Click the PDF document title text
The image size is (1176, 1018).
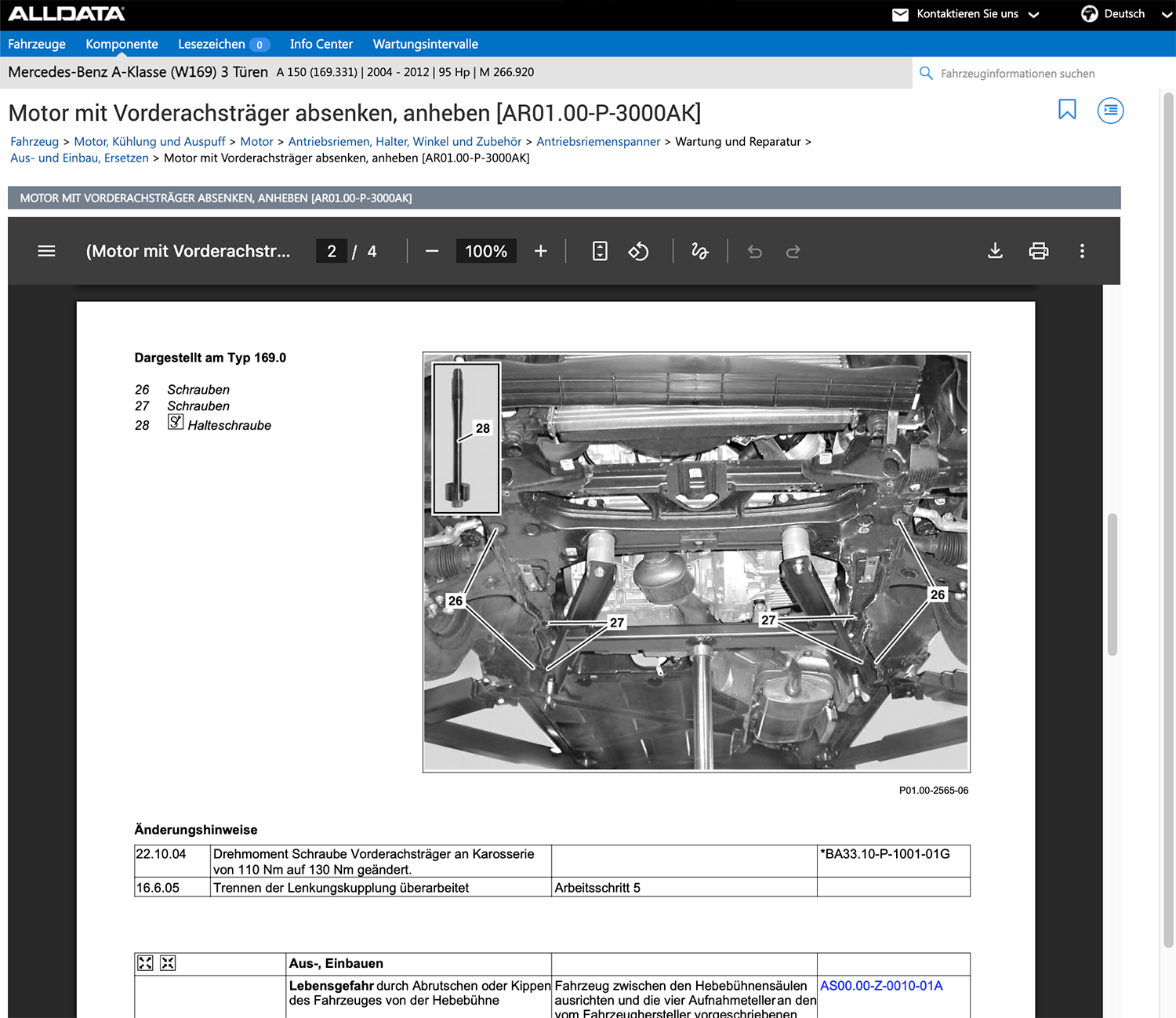pos(188,251)
